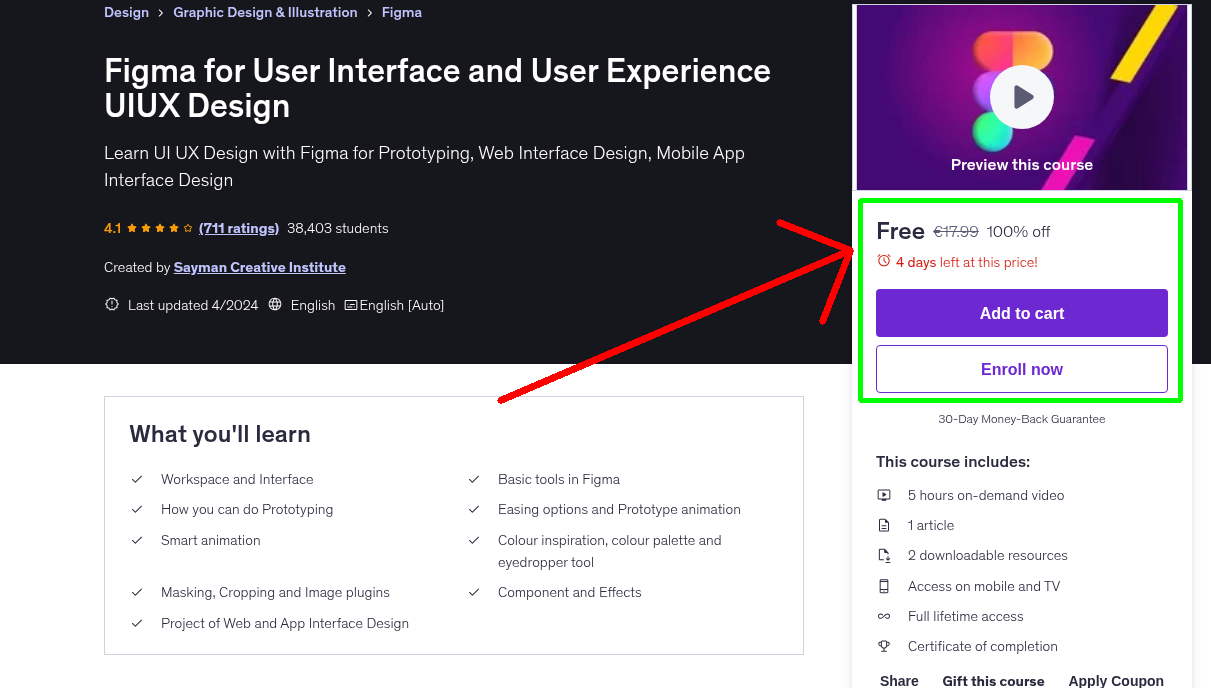Click the Add to cart button

[1021, 313]
